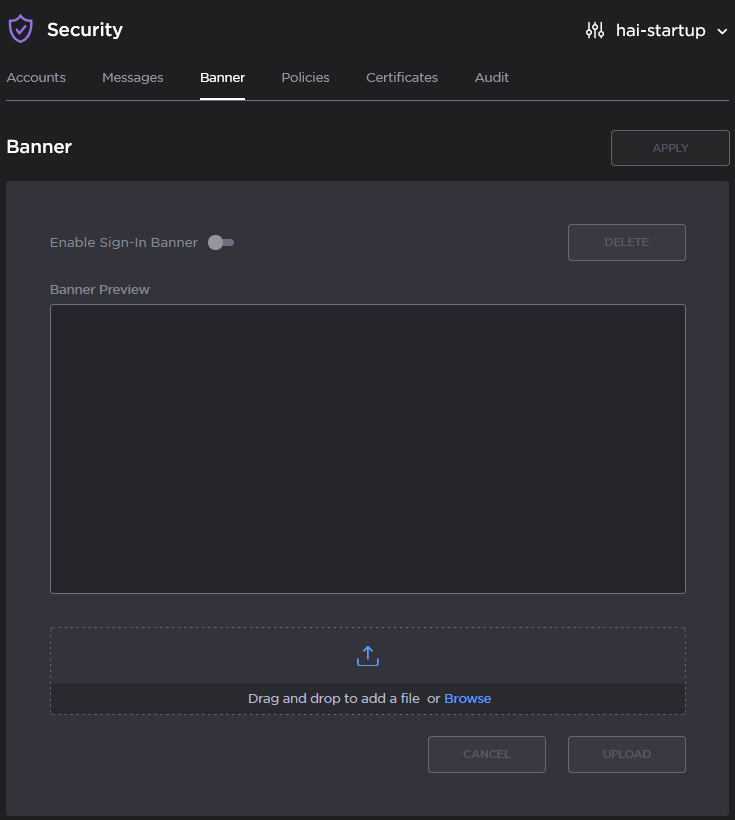
Task: Open the Certificates tab
Action: click(402, 77)
